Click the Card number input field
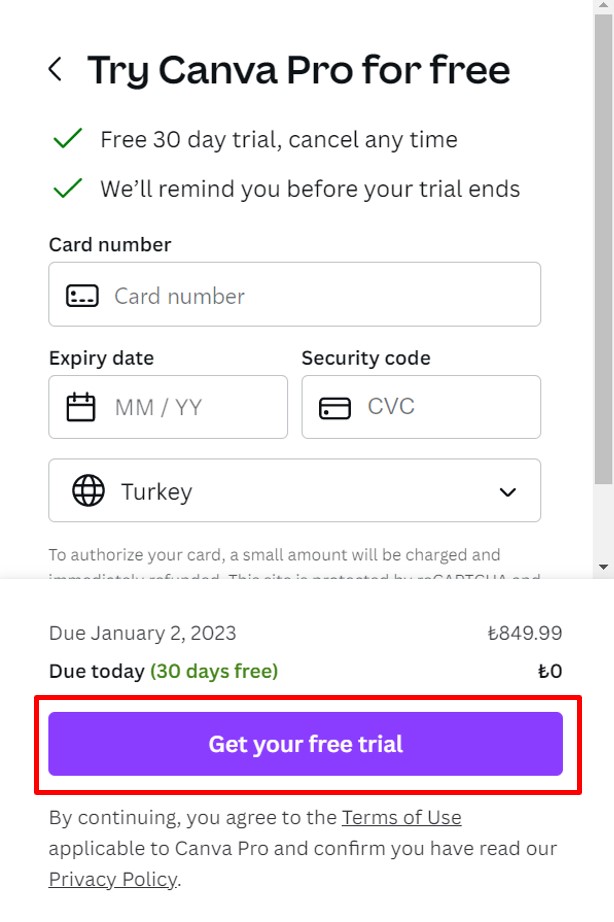614x922 pixels. tap(295, 295)
